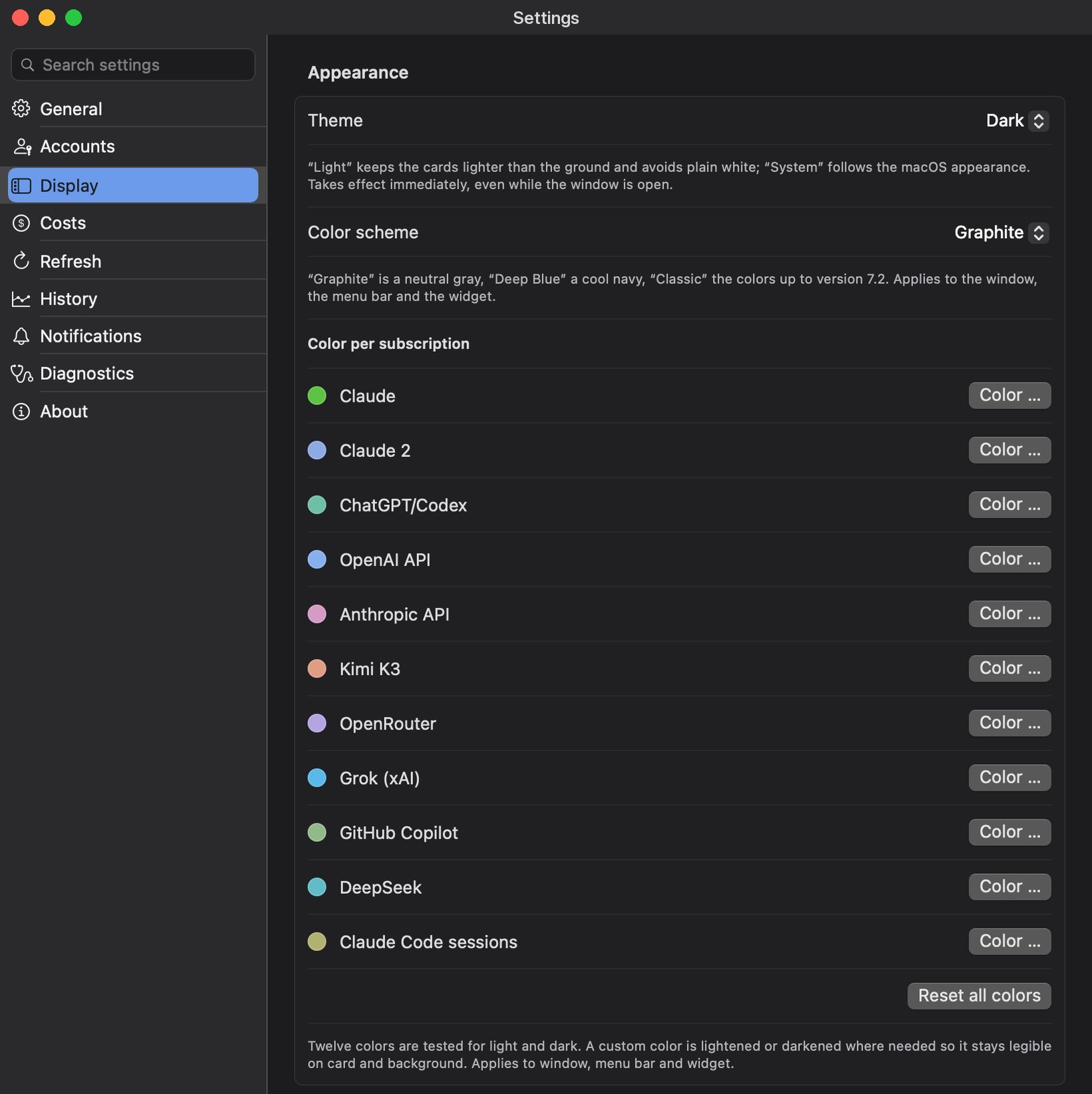Click the Claude 2 periwinkle color dot

click(317, 450)
